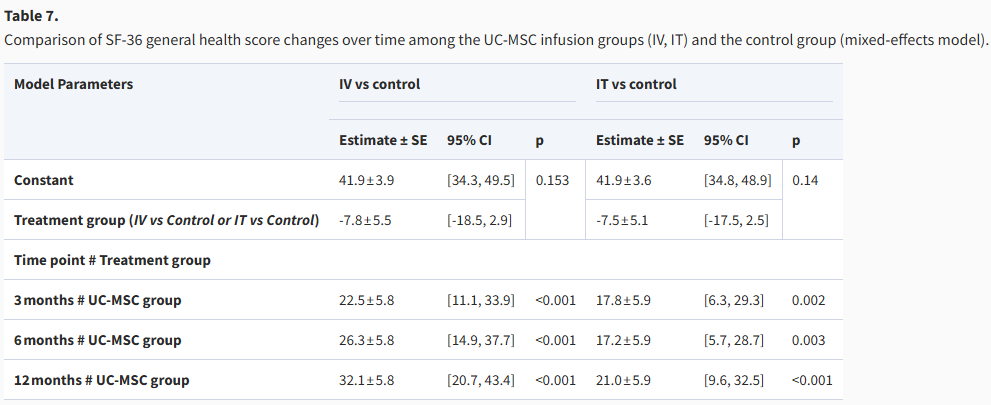Click the confidence interval [-17.5, 2.5]
The height and width of the screenshot is (405, 991).
click(x=737, y=220)
